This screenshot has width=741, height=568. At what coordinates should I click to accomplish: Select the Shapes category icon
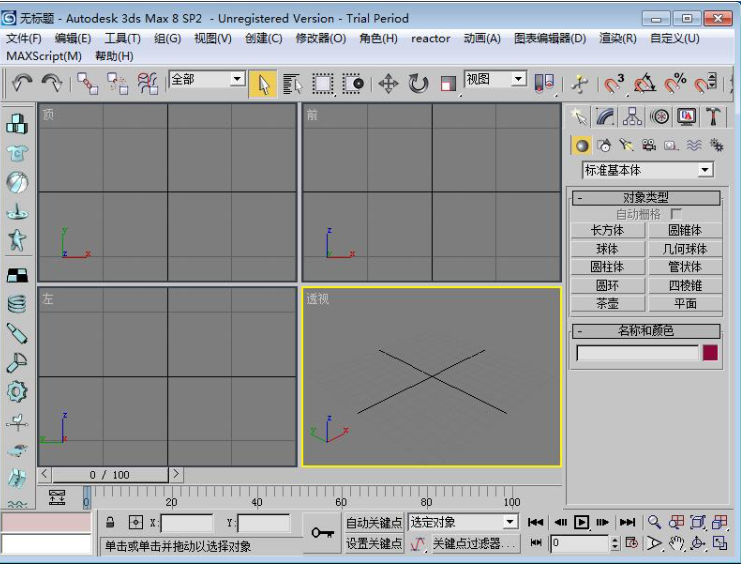coord(604,146)
